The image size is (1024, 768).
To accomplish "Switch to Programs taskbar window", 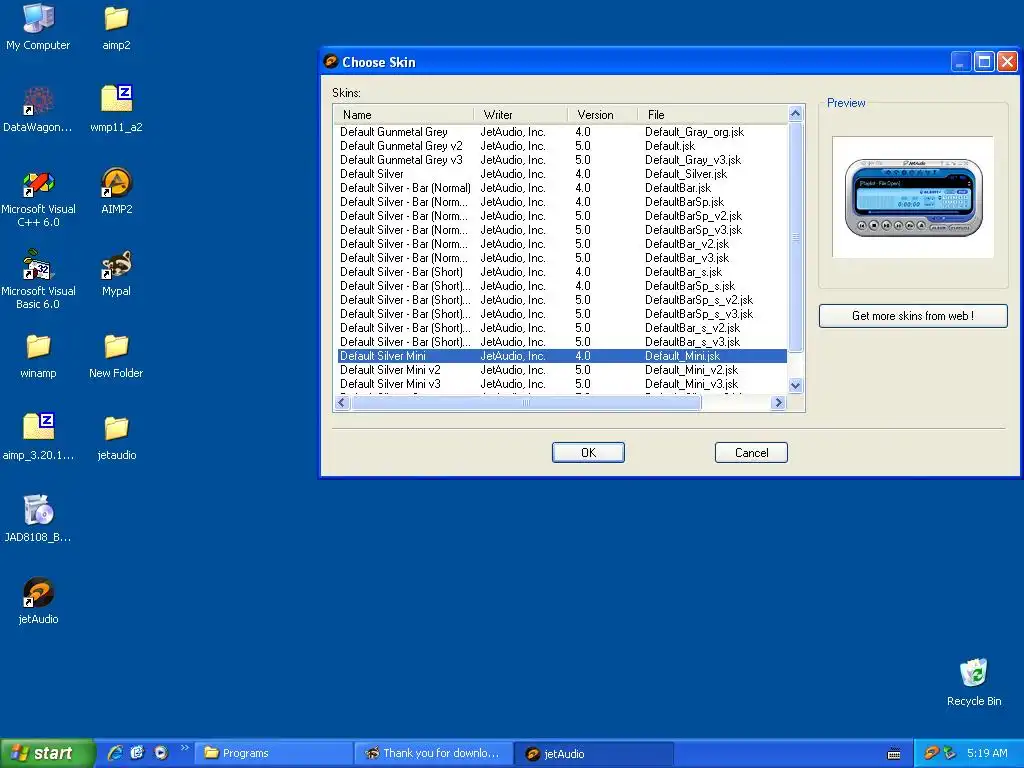I will [274, 753].
